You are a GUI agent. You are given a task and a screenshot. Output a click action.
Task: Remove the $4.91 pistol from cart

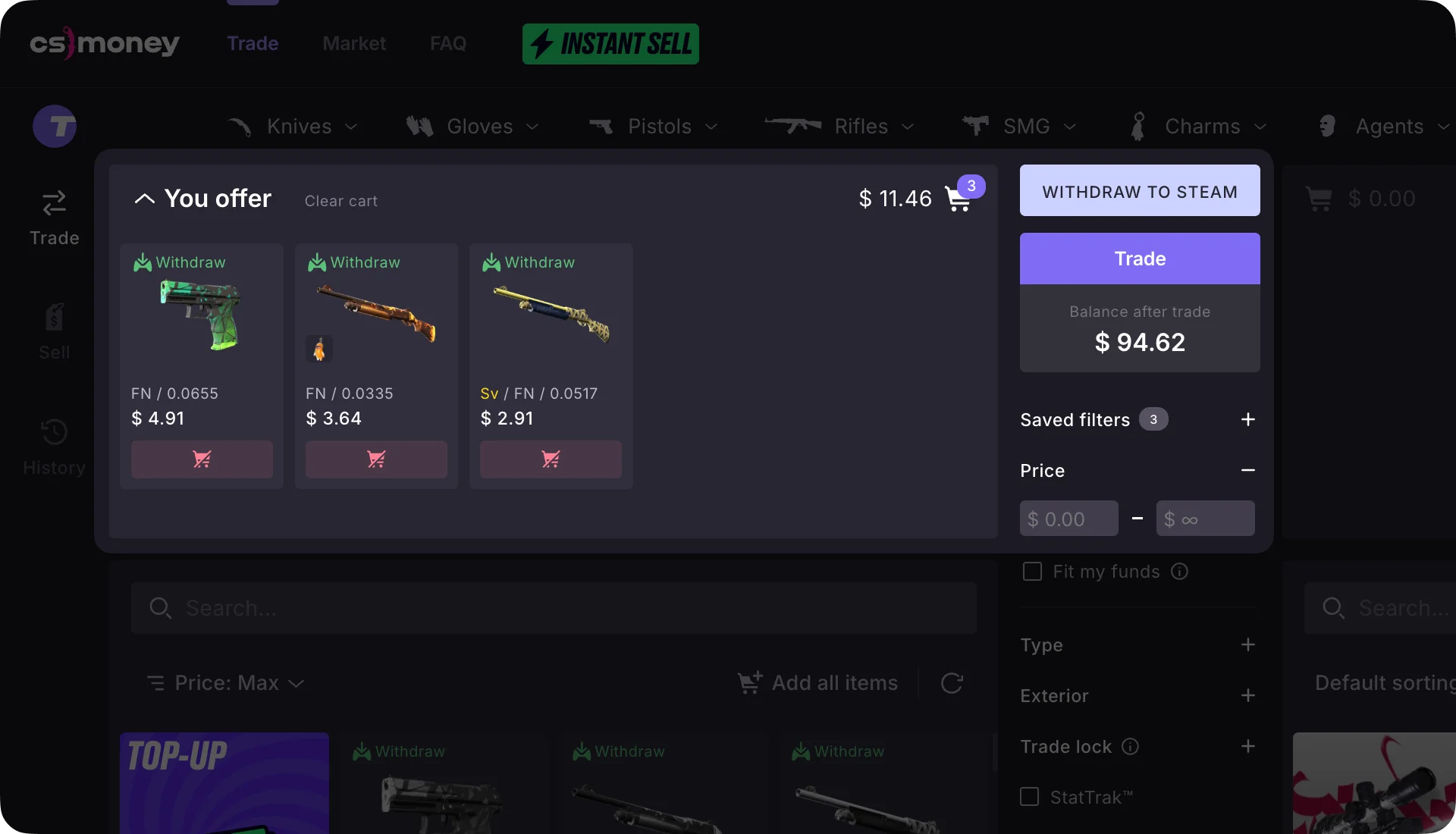[x=202, y=459]
